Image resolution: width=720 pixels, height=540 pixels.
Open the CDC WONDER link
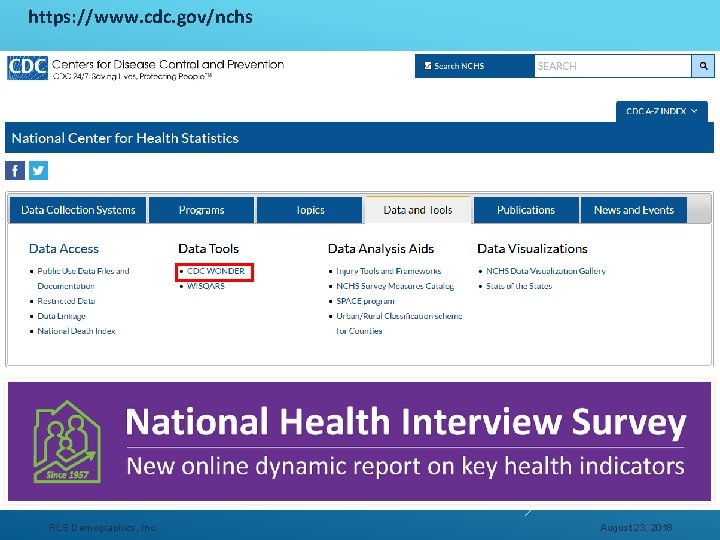(215, 271)
